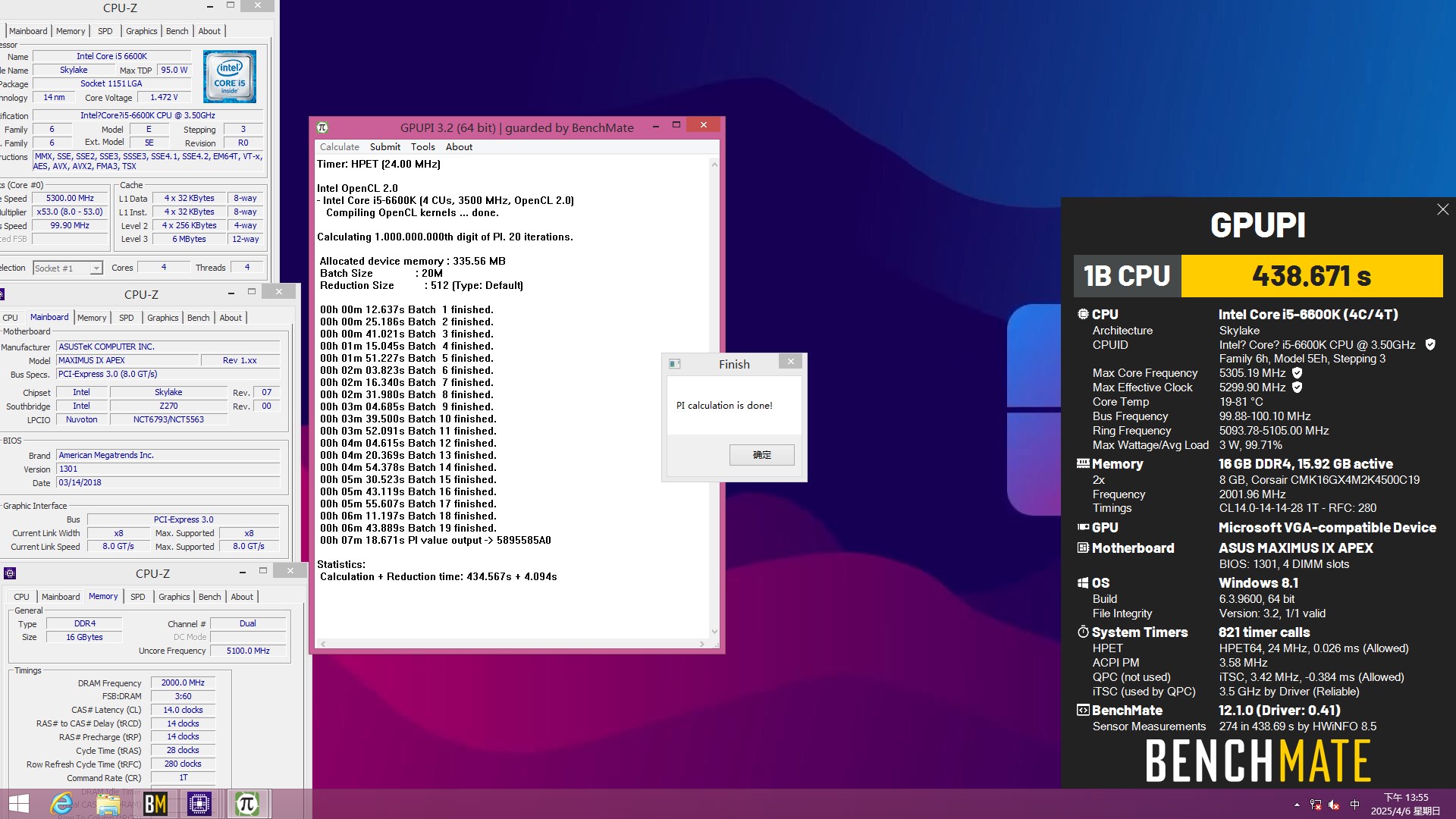Image resolution: width=1456 pixels, height=819 pixels.
Task: Open the Windows Start button
Action: pyautogui.click(x=18, y=803)
